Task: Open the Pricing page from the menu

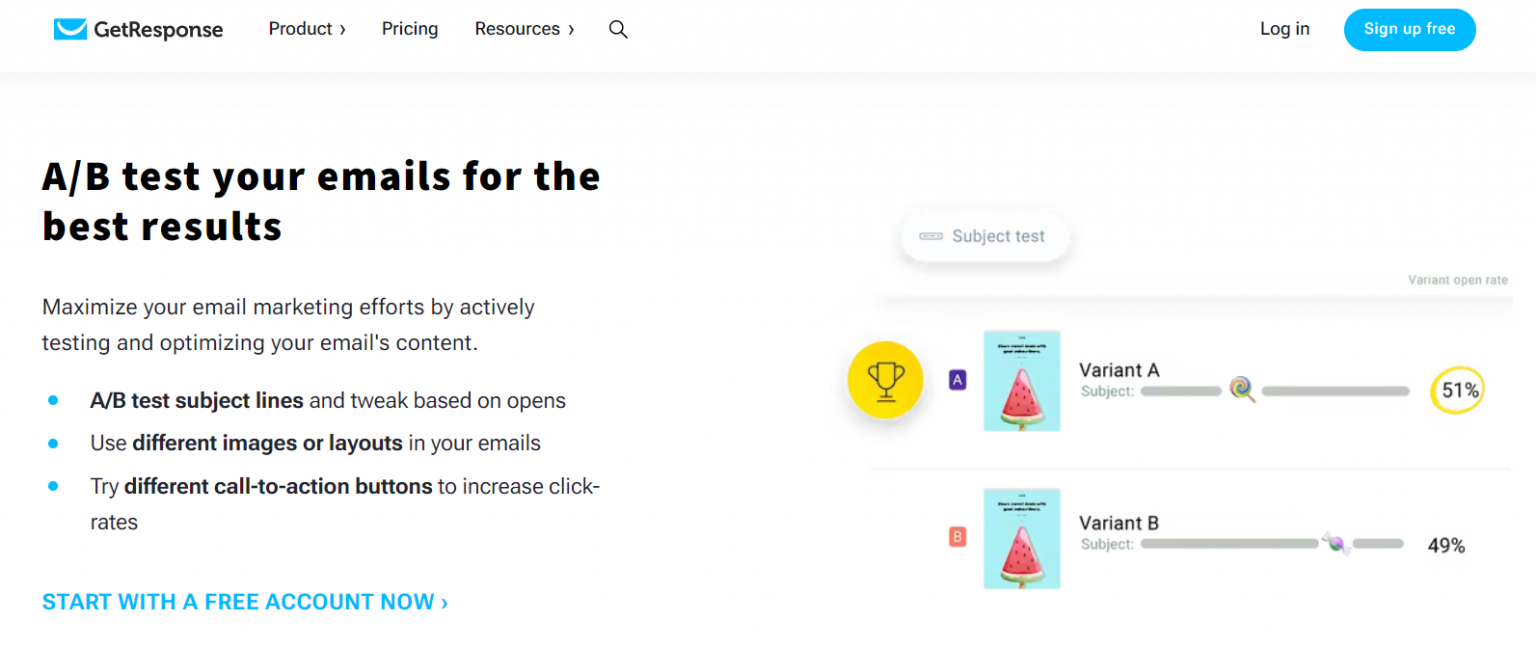Action: 410,29
